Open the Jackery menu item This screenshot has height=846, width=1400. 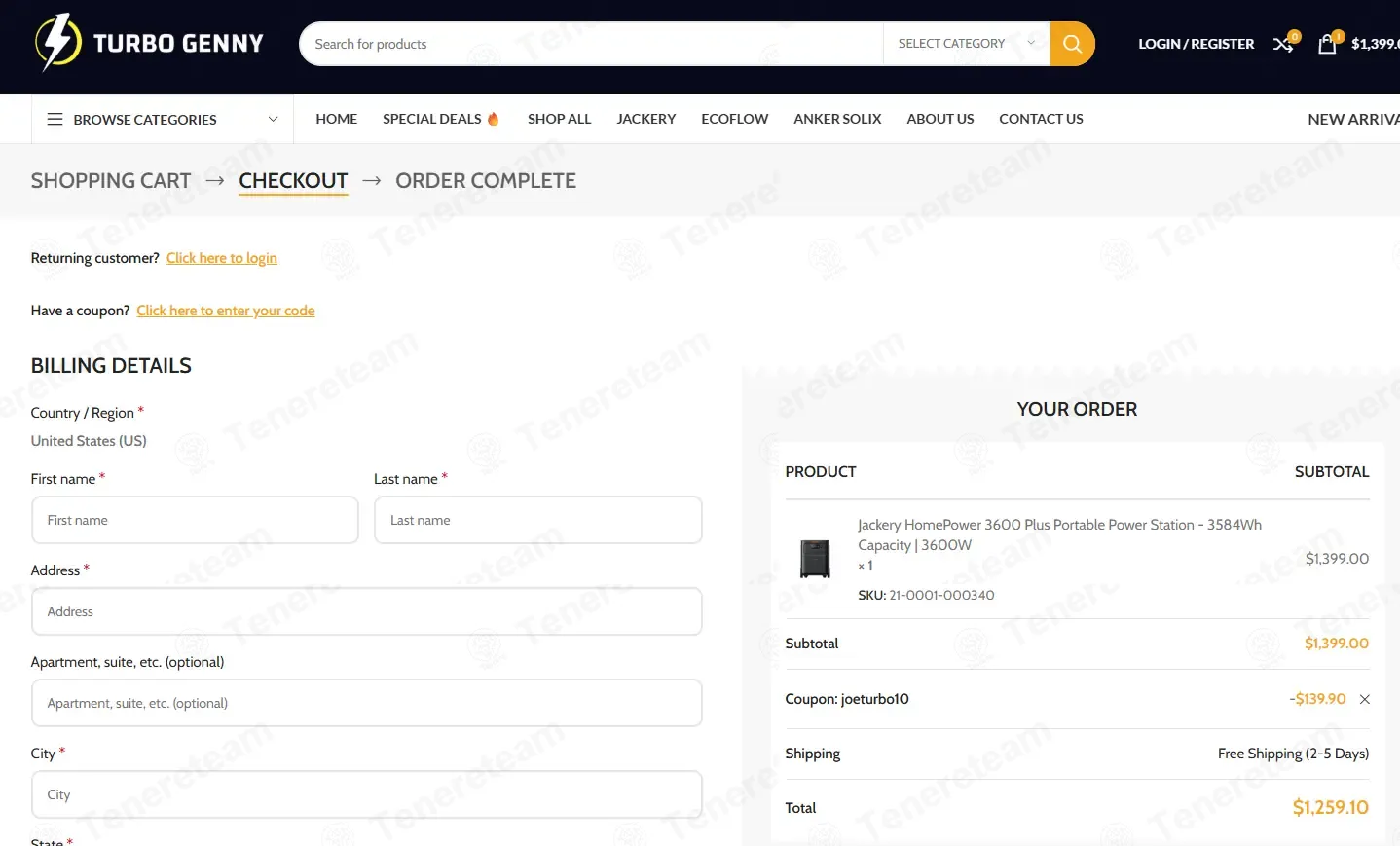[646, 119]
